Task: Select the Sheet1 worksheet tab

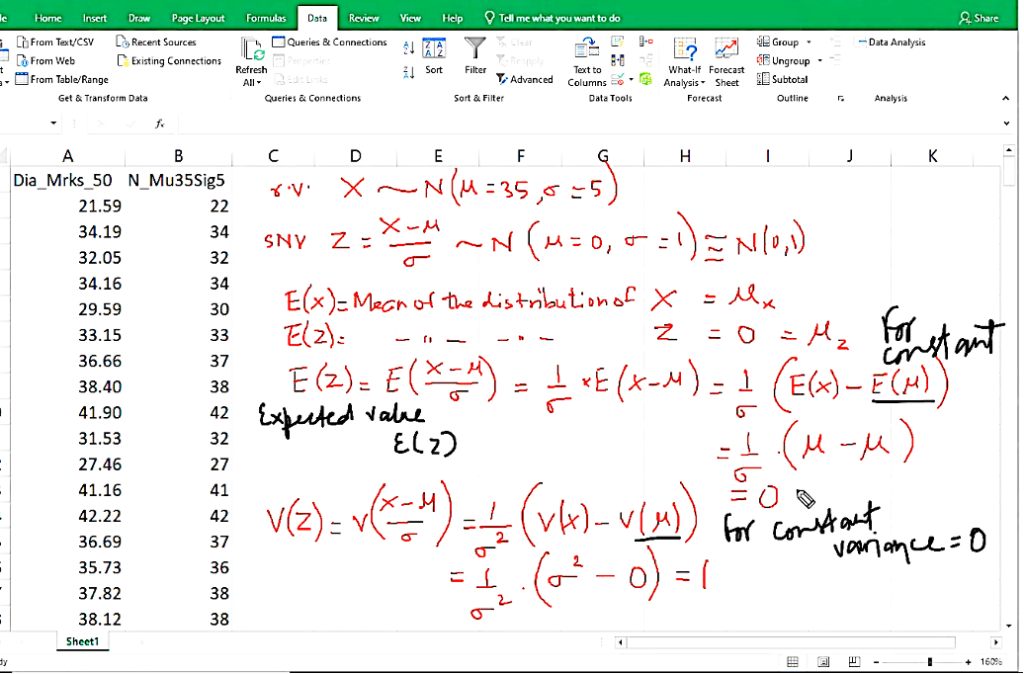Action: pyautogui.click(x=82, y=641)
